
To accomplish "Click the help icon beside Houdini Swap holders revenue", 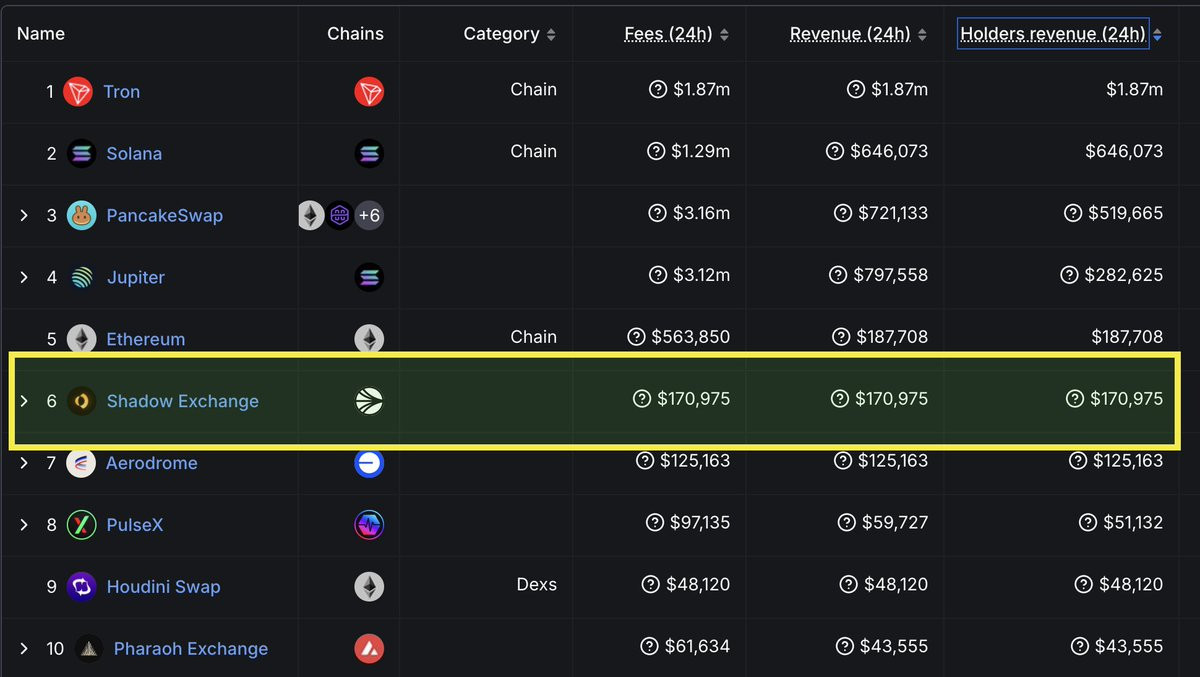I will tap(1083, 585).
